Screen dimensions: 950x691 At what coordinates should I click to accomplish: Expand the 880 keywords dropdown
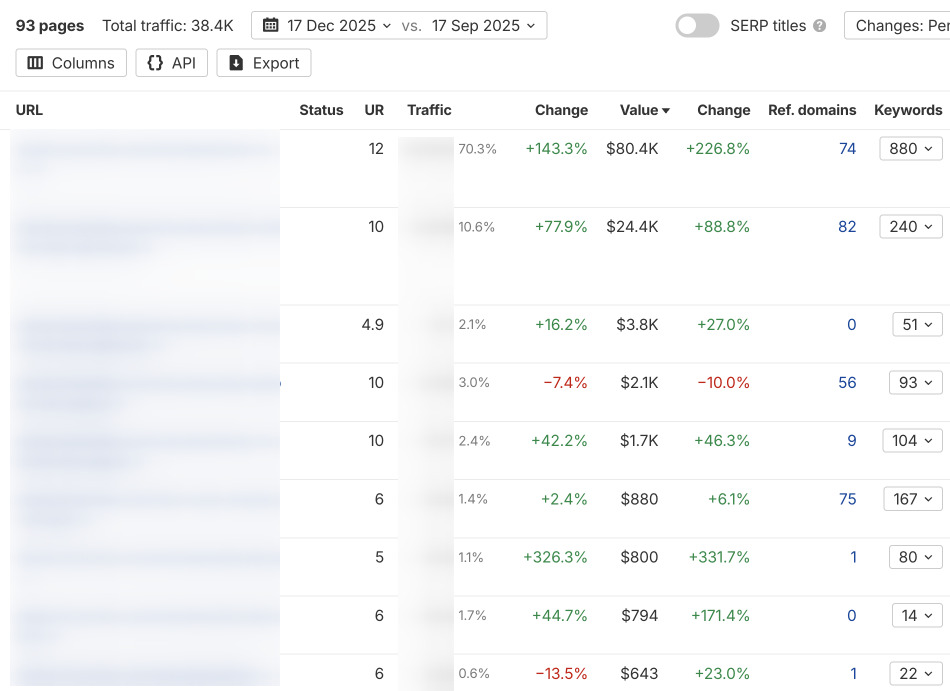(910, 149)
